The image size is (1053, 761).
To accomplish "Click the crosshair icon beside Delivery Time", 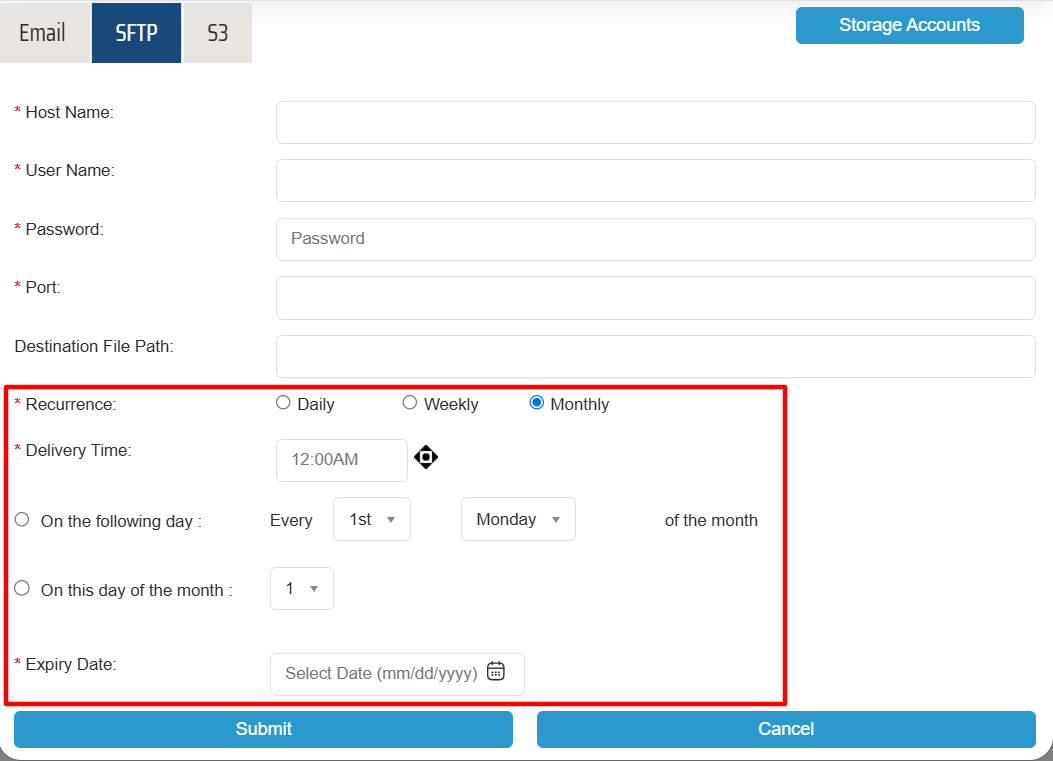I will point(426,458).
